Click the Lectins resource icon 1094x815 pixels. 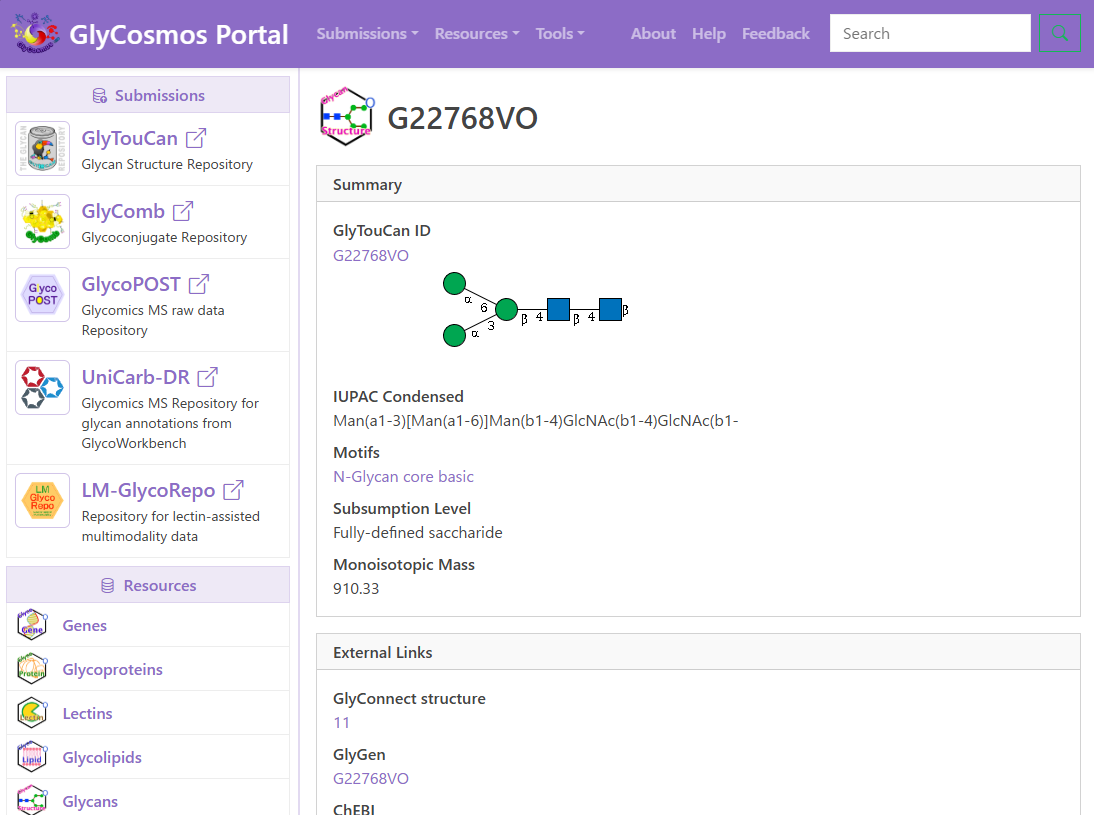(32, 714)
